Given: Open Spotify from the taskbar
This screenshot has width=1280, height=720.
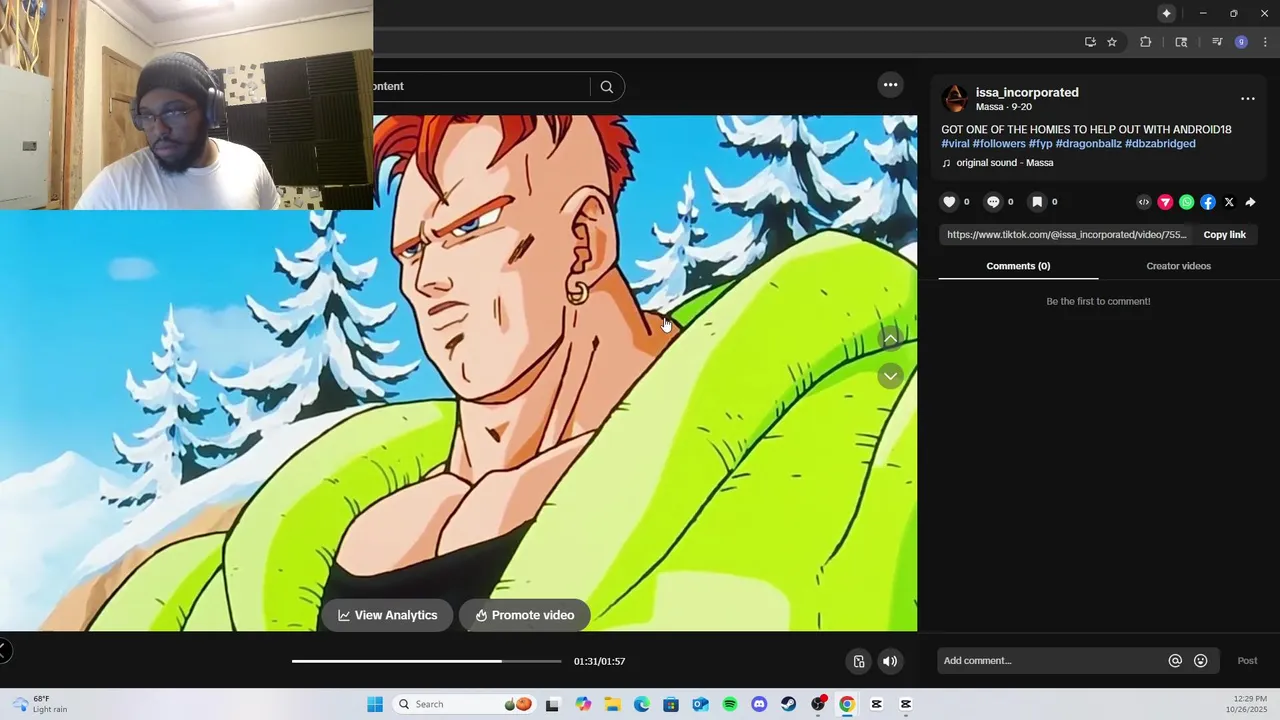Looking at the screenshot, I should (730, 704).
